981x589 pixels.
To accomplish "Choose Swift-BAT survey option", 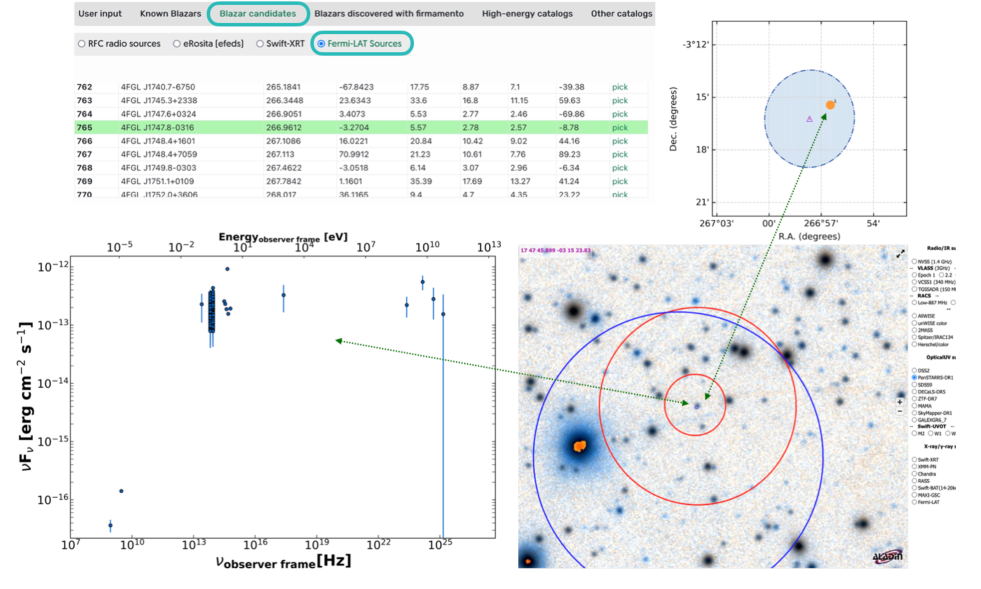I will click(x=914, y=488).
